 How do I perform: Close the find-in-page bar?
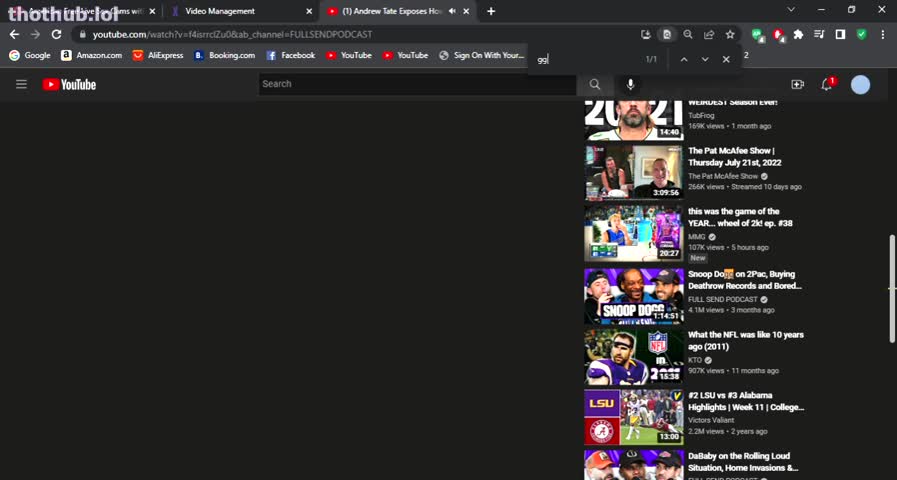coord(726,59)
